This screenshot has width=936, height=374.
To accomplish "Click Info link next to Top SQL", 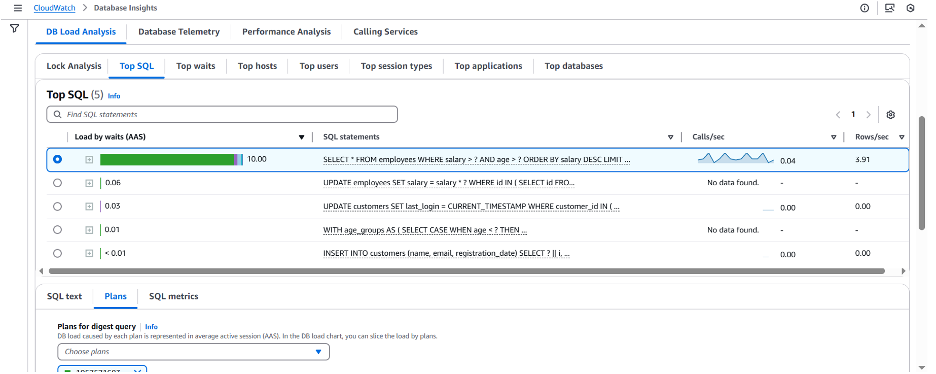I will click(114, 95).
